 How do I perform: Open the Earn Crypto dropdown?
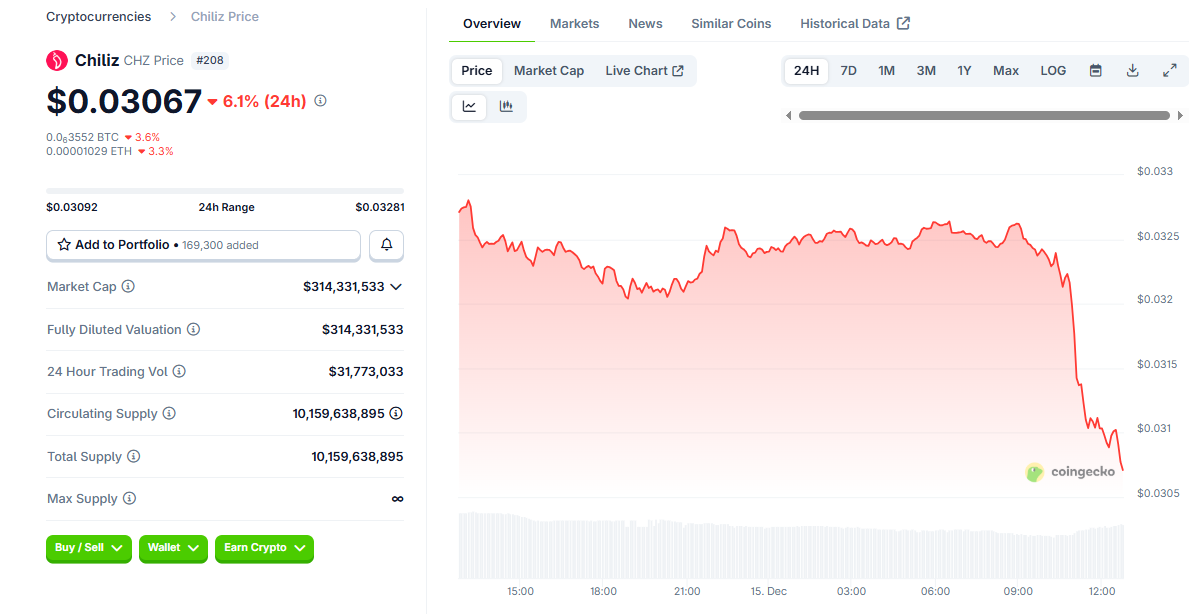point(264,548)
